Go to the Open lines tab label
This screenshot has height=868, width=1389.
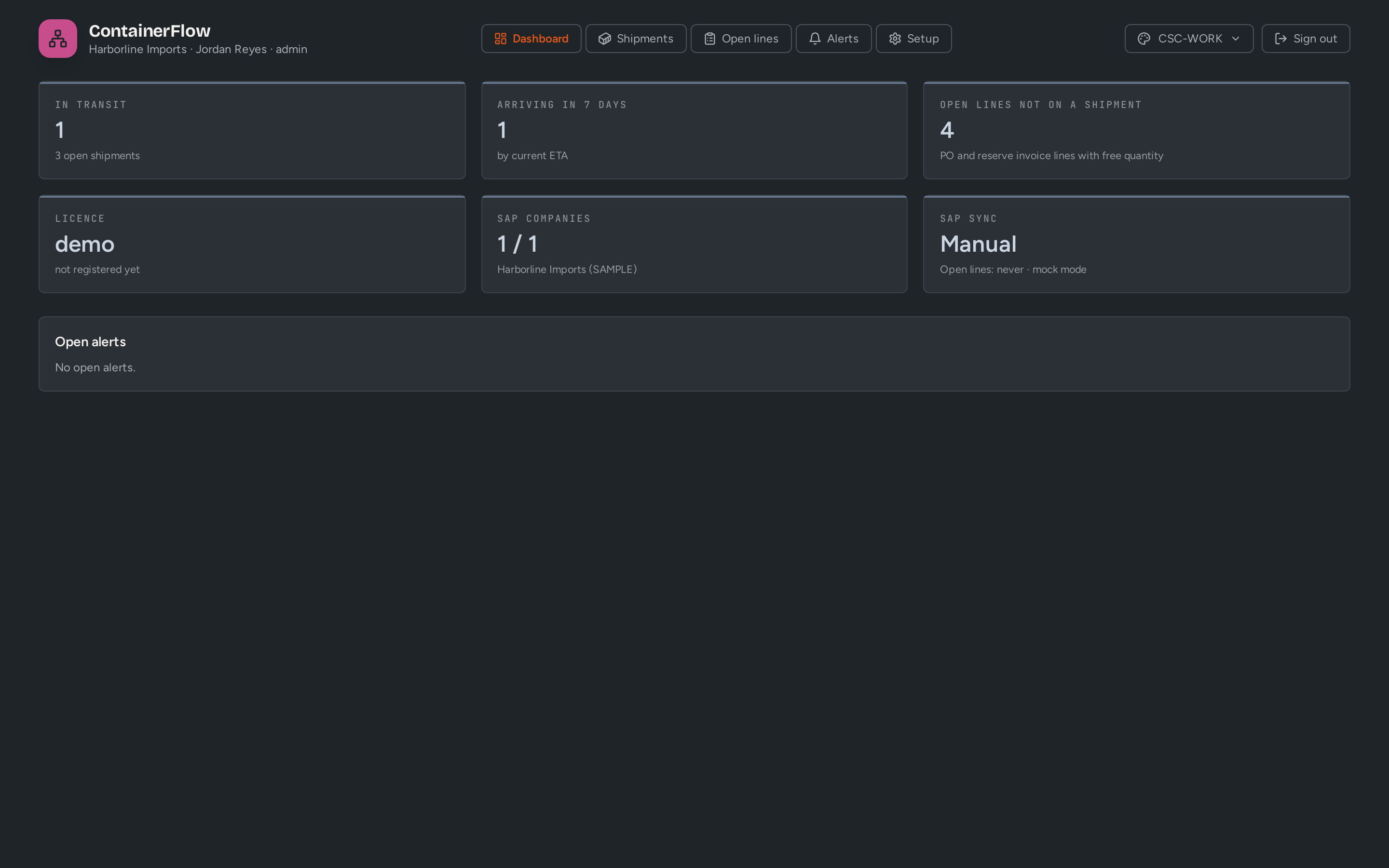pos(749,39)
